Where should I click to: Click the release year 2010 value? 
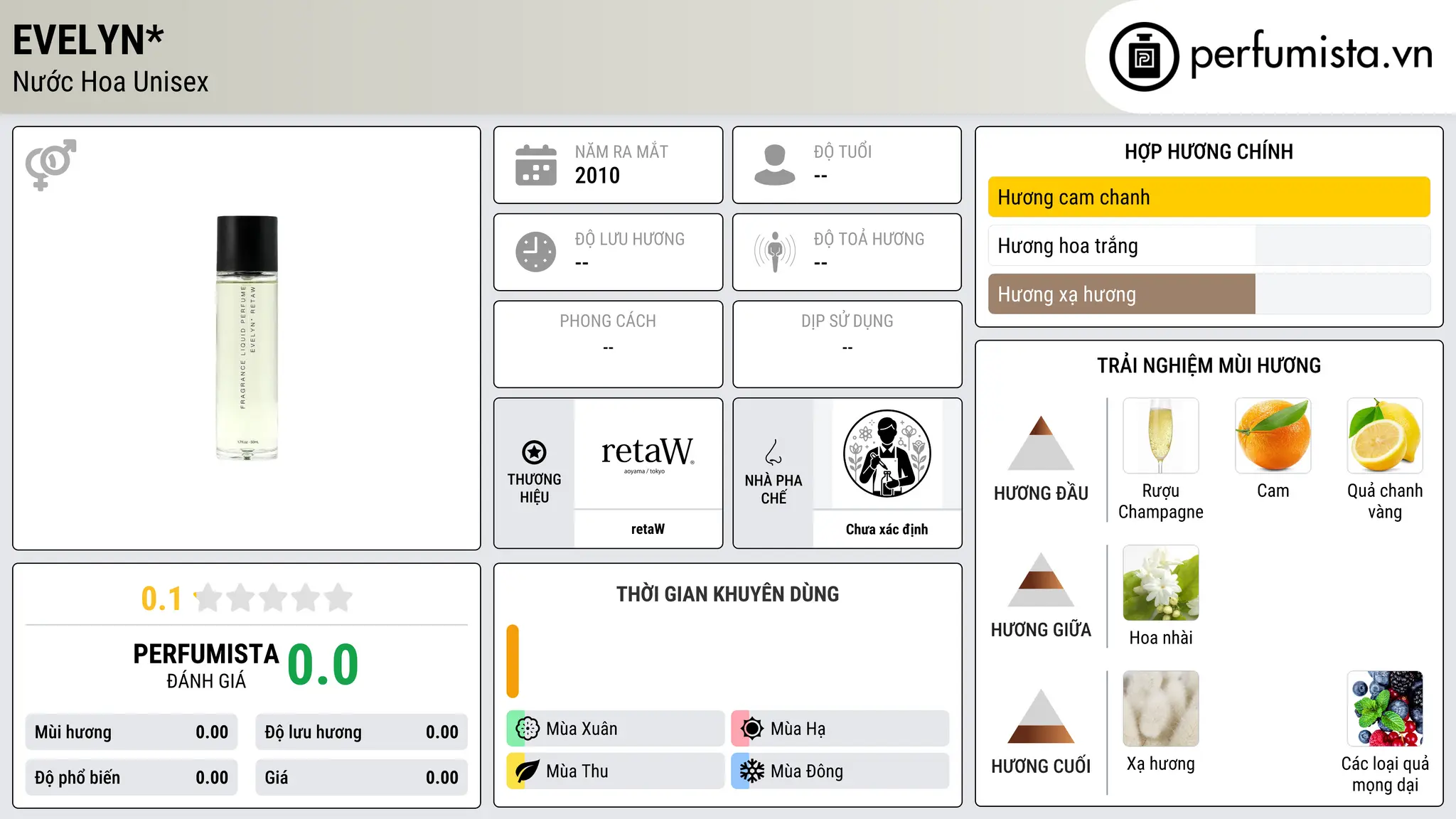point(597,176)
